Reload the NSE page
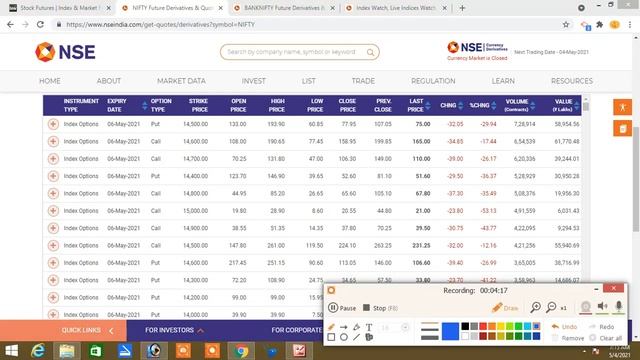The height and width of the screenshot is (360, 640). (x=40, y=24)
